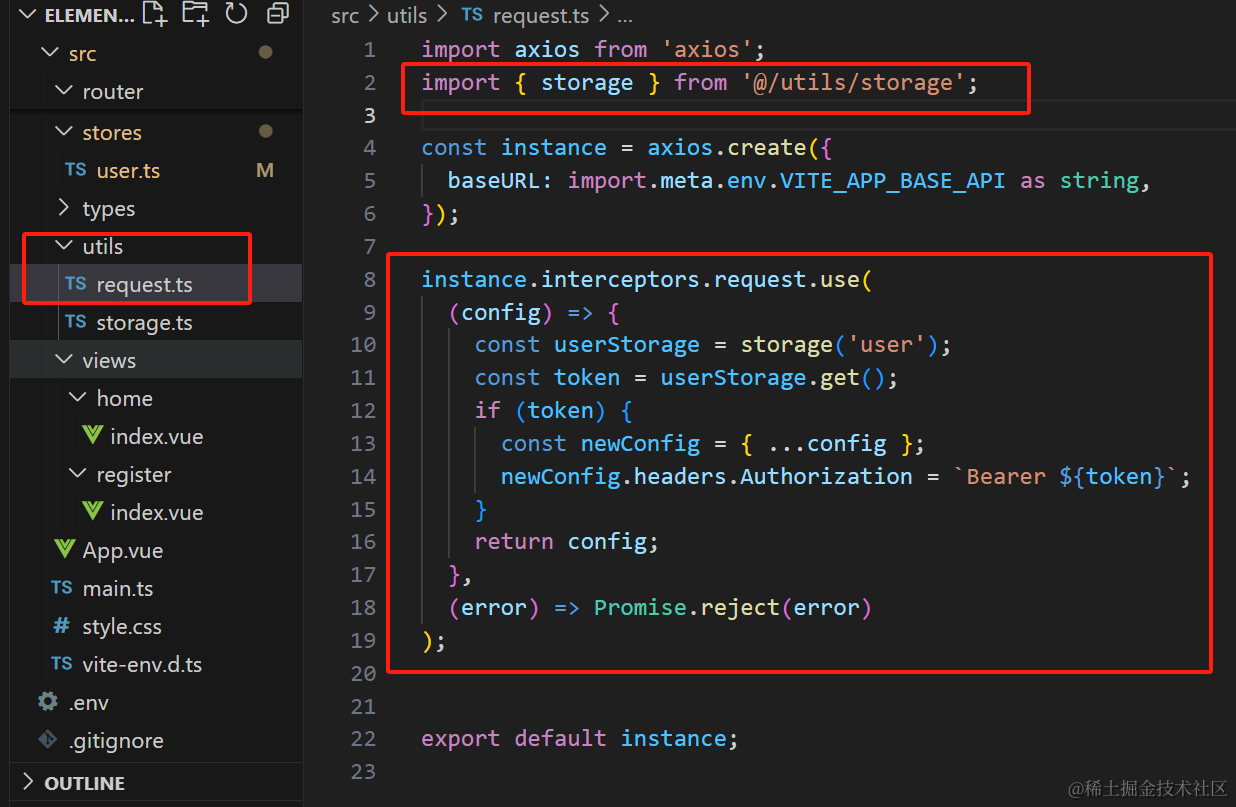1236x807 pixels.
Task: Click the New File icon in explorer header
Action: [x=154, y=13]
